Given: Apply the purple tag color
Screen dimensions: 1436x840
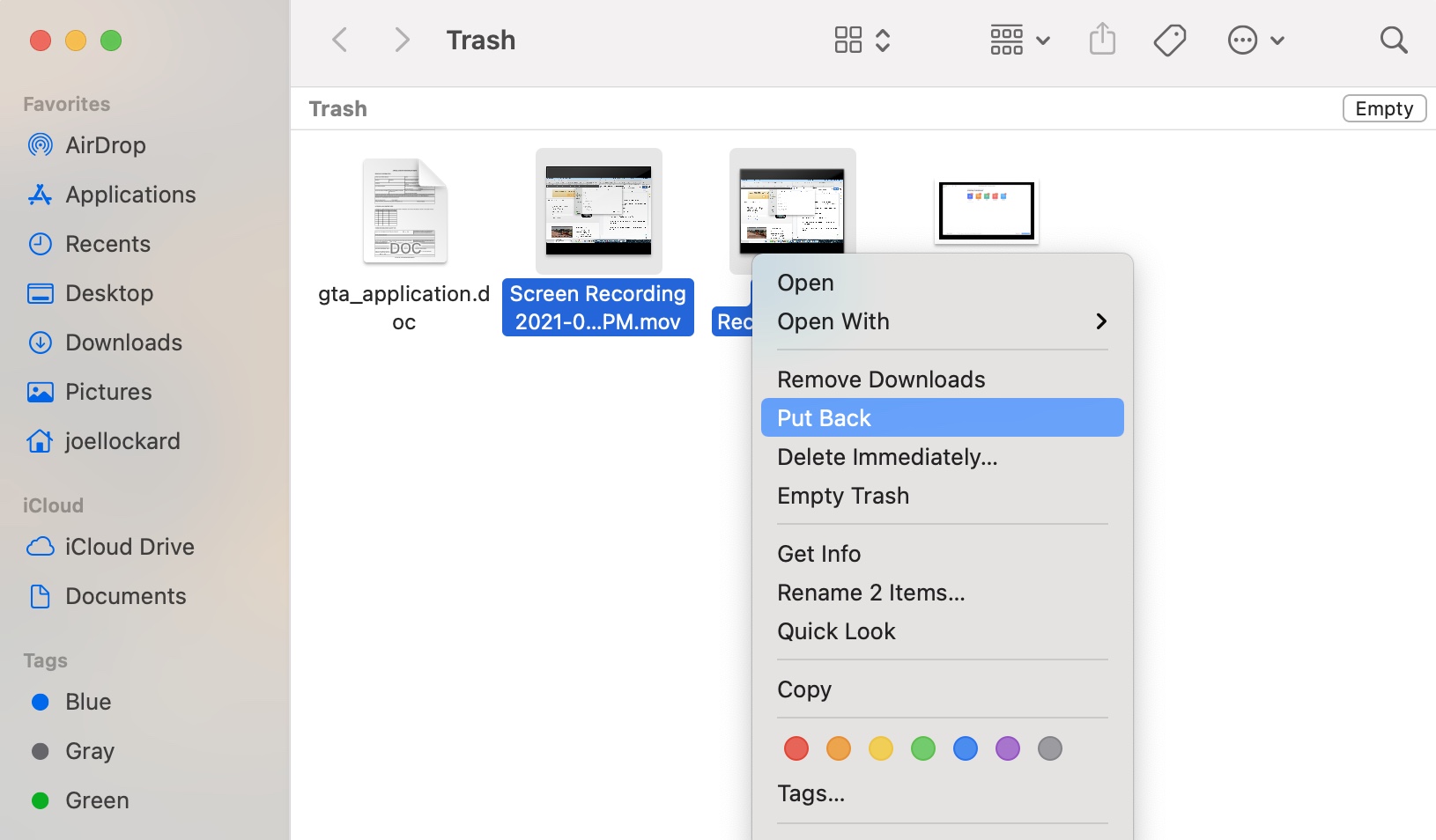Looking at the screenshot, I should tap(1008, 748).
